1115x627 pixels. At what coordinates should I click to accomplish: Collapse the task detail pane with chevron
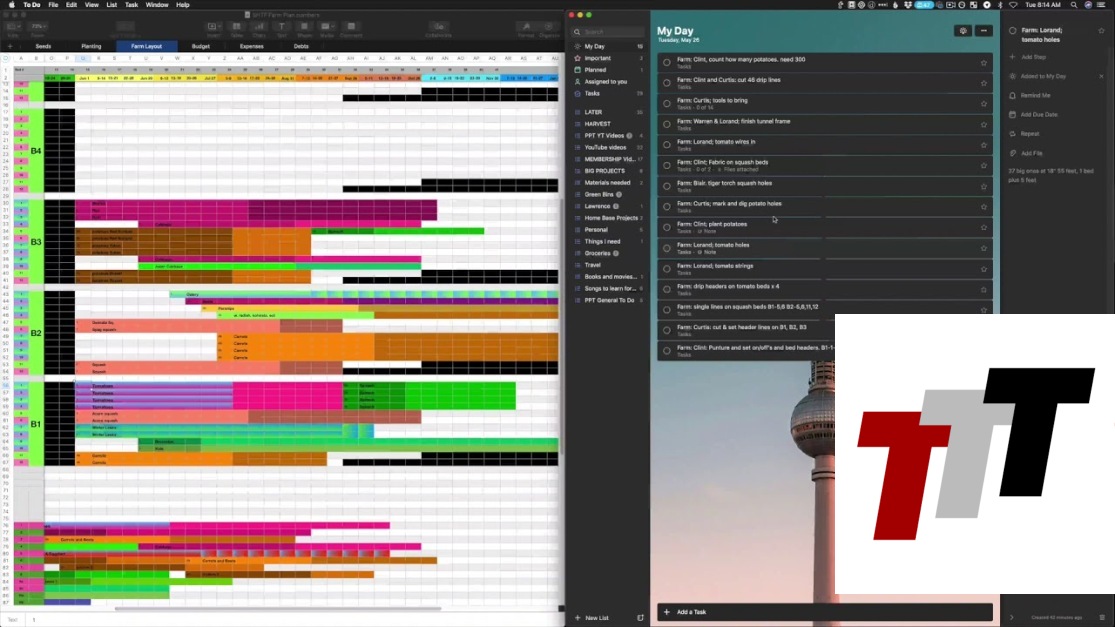1011,617
